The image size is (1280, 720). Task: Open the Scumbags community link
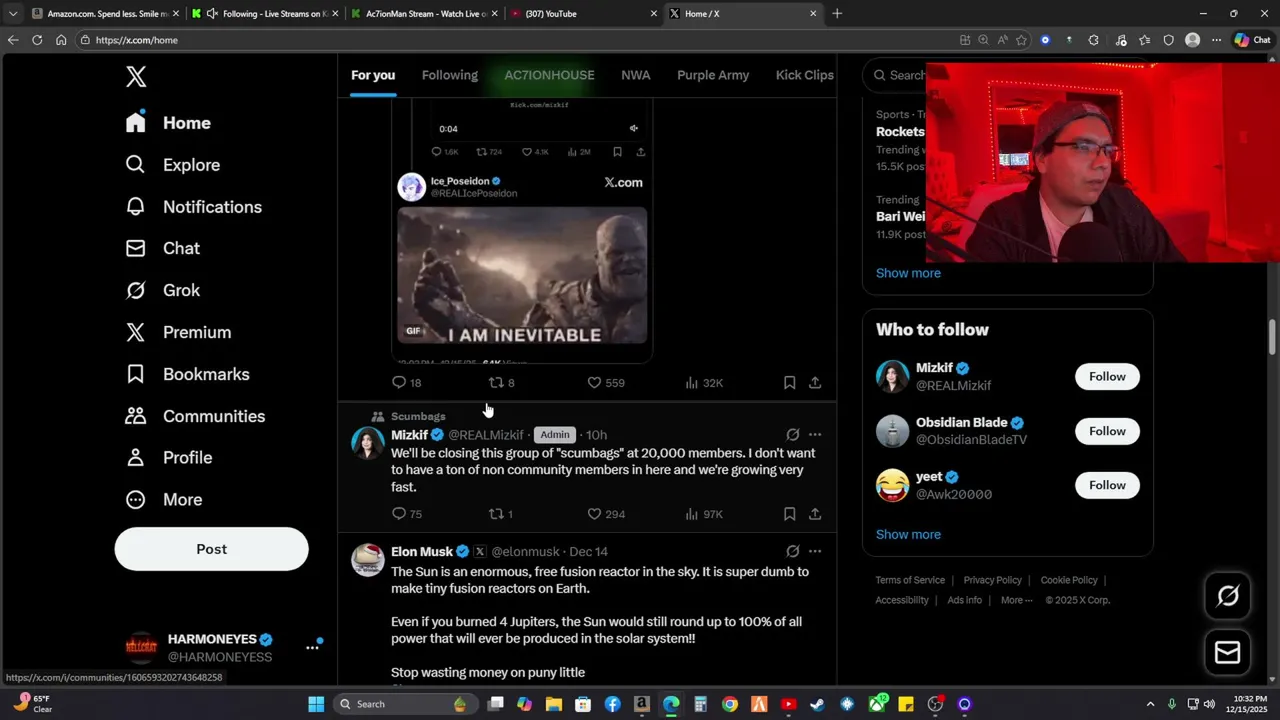[x=418, y=416]
